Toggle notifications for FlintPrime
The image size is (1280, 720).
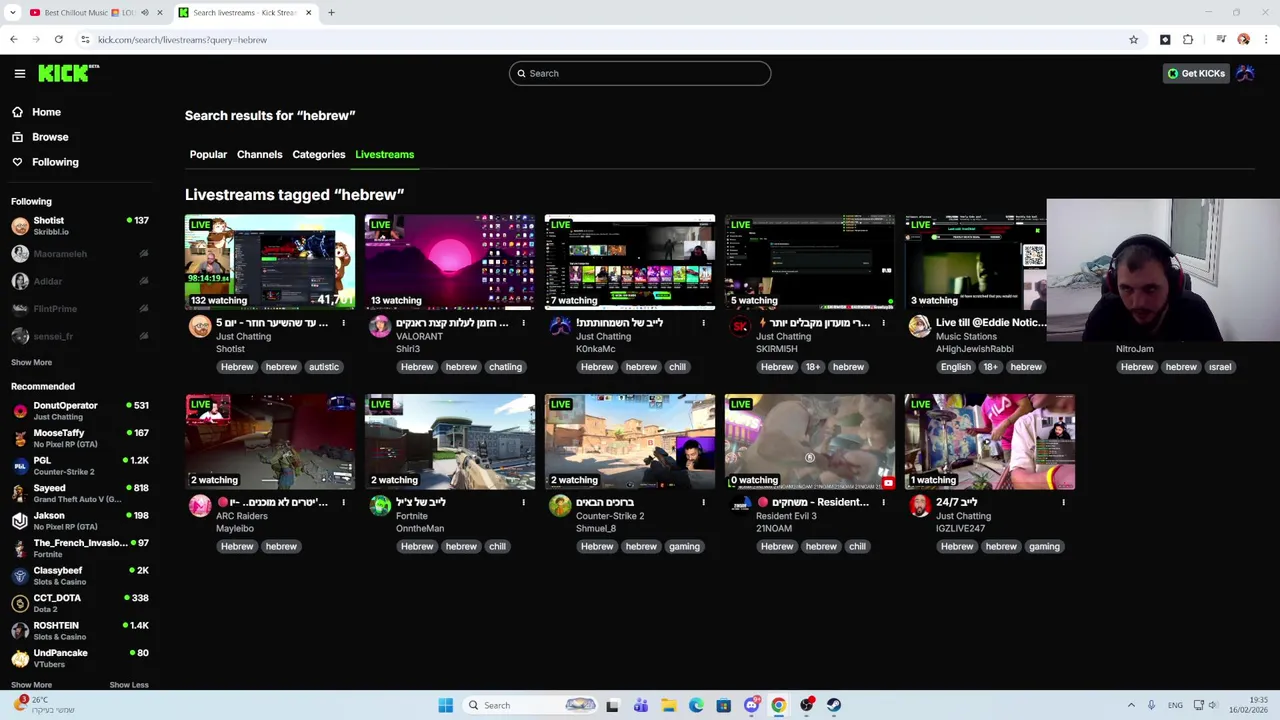click(x=143, y=309)
